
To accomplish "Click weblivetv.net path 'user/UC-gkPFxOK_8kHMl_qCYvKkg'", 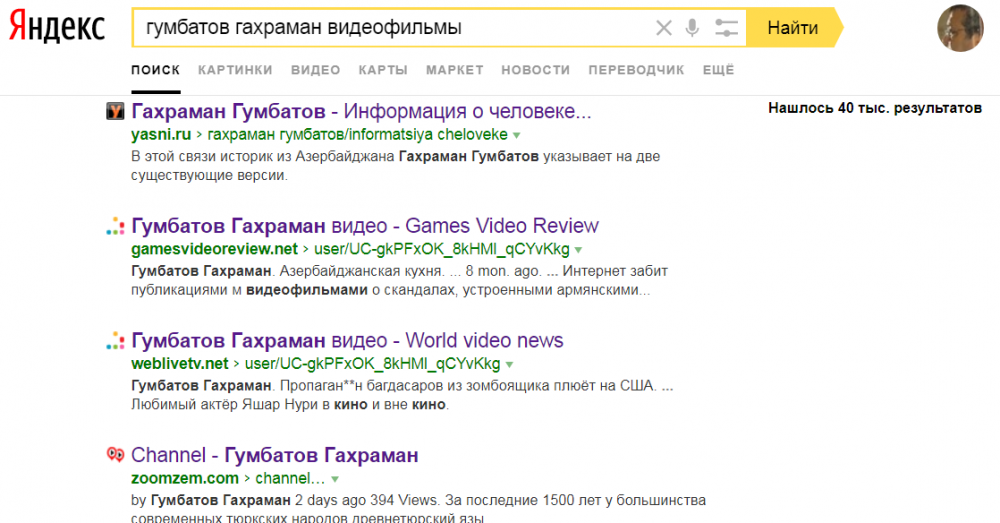I will pos(373,364).
